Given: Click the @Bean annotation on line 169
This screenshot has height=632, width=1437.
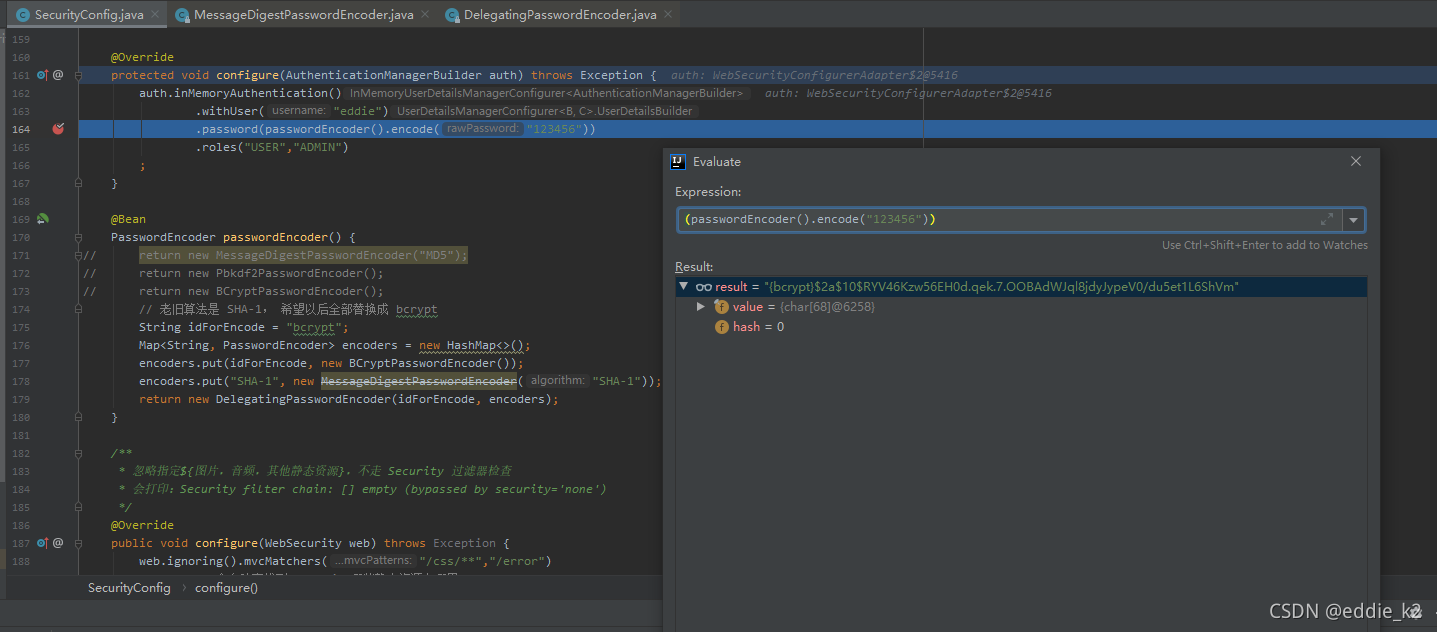Looking at the screenshot, I should coord(128,219).
